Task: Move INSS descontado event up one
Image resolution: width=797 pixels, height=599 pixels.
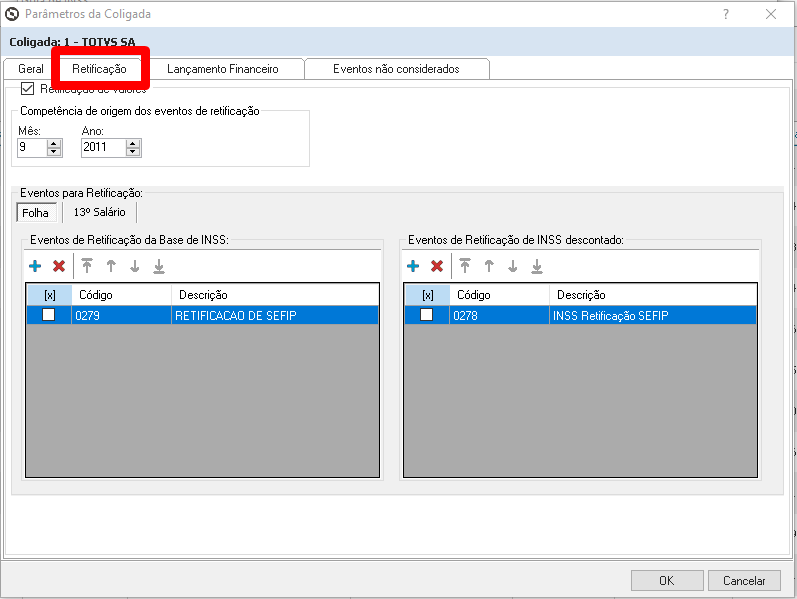Action: coord(489,266)
